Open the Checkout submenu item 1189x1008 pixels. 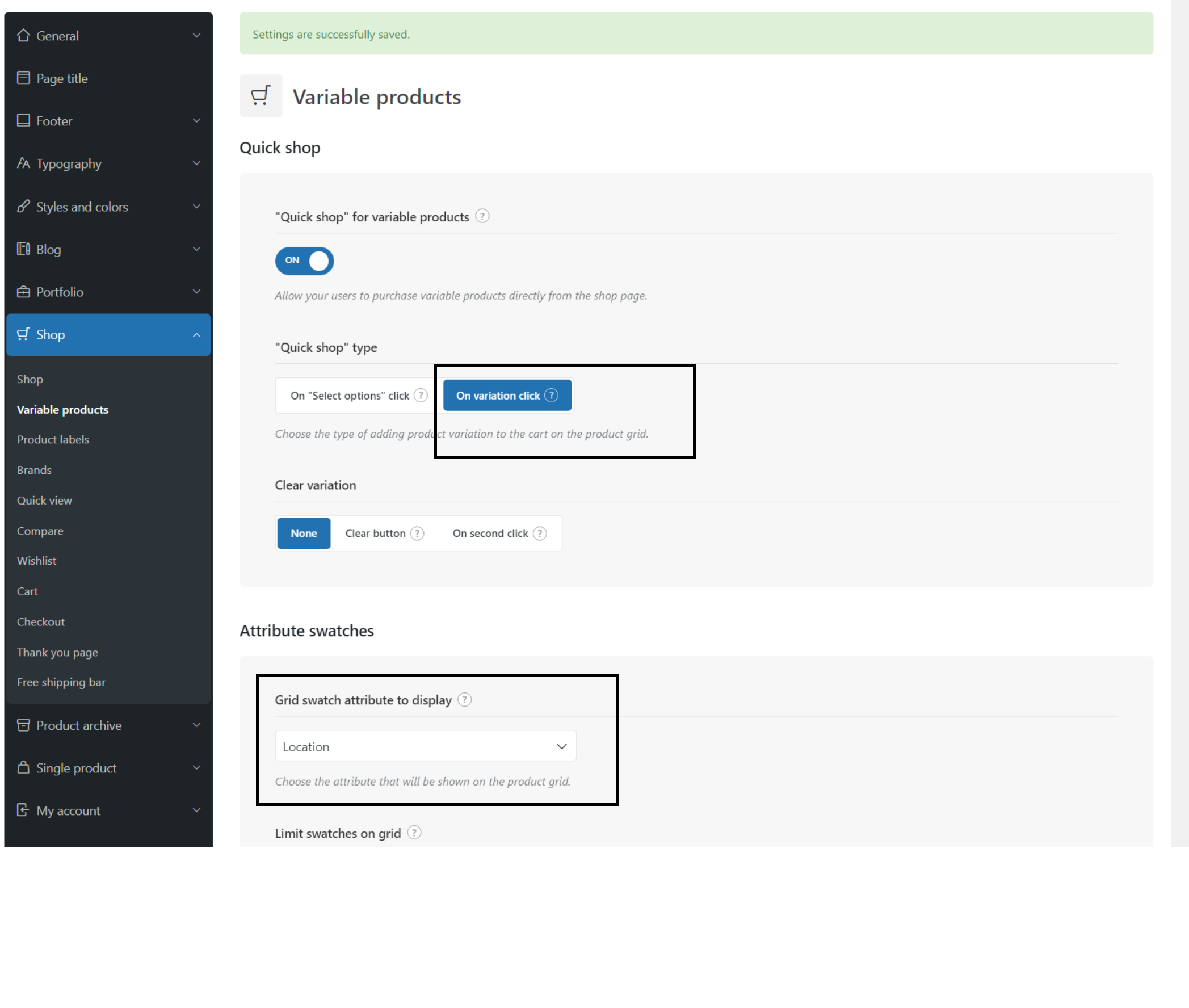point(40,621)
